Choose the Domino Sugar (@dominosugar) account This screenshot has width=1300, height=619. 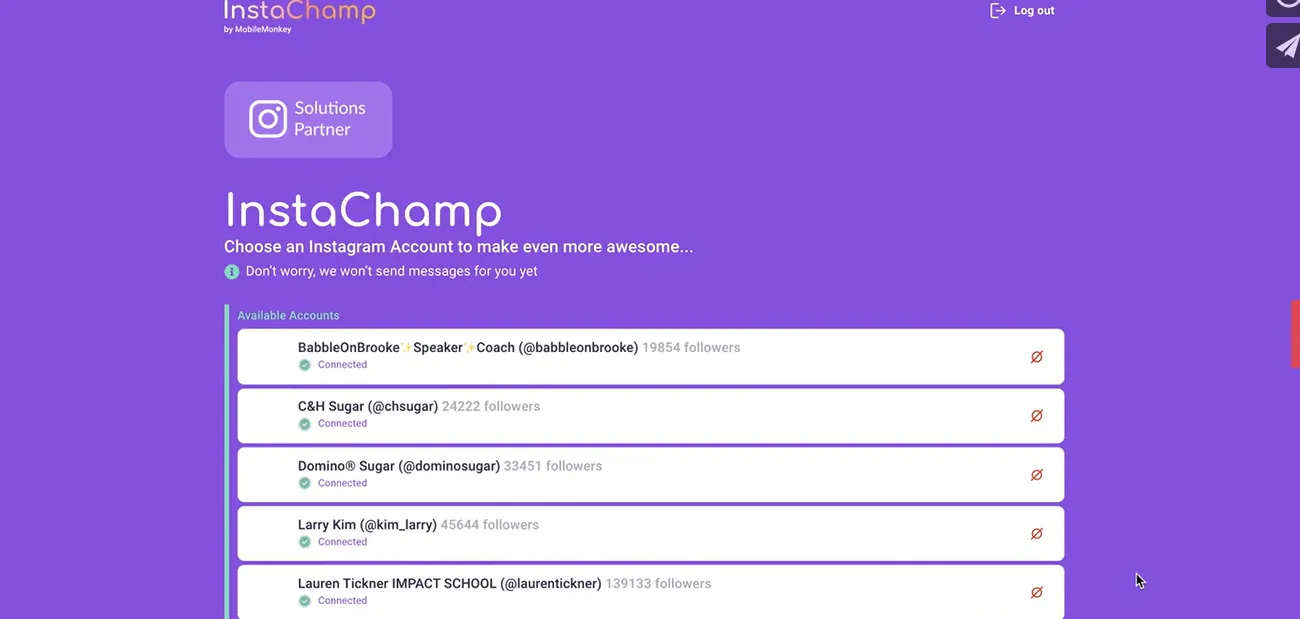click(650, 474)
